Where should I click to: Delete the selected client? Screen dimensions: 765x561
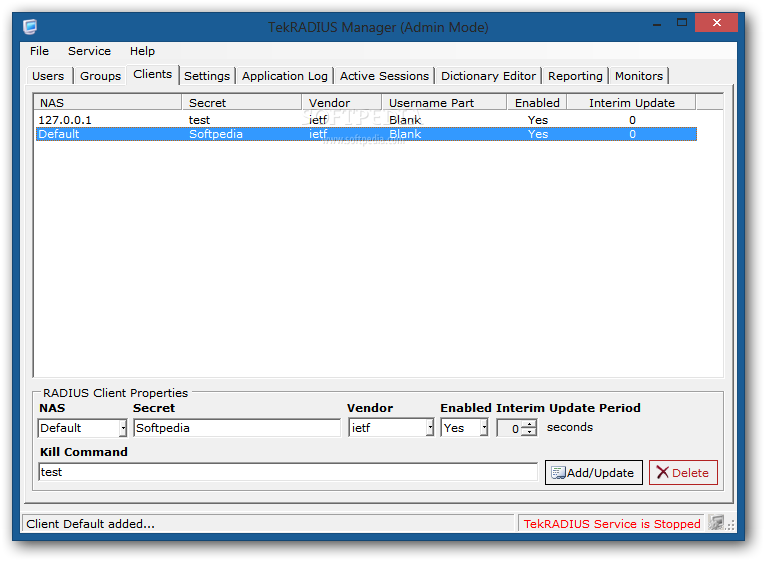(683, 472)
